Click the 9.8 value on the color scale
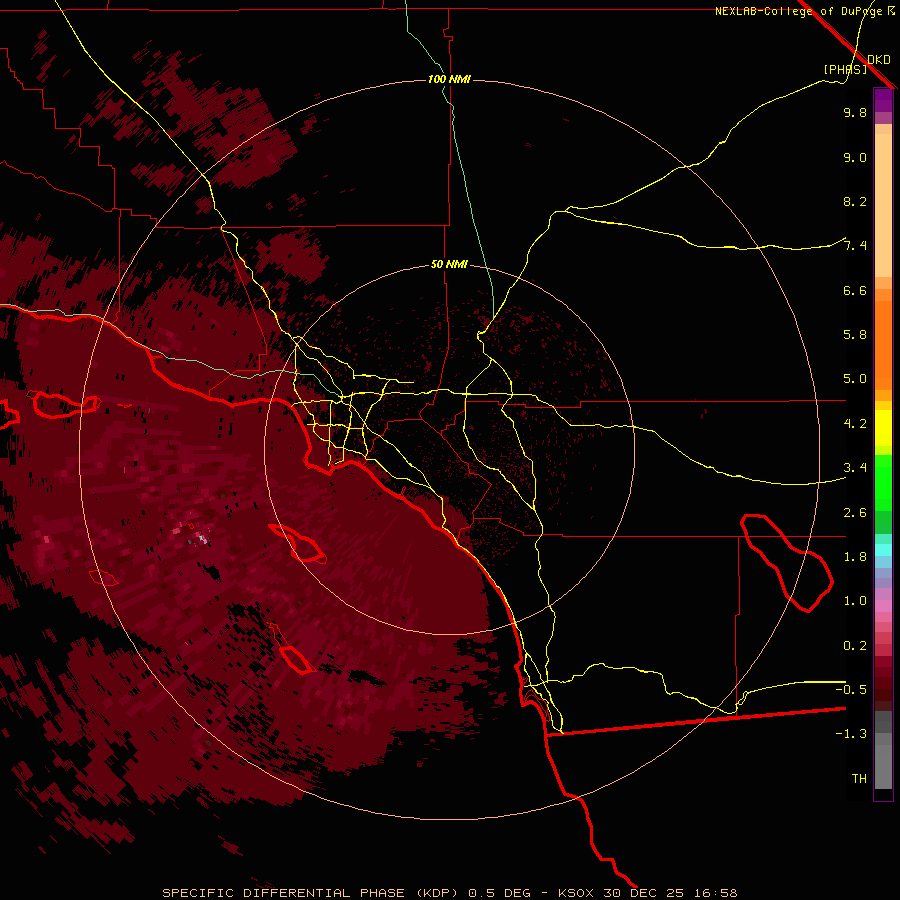900x900 pixels. coord(855,112)
